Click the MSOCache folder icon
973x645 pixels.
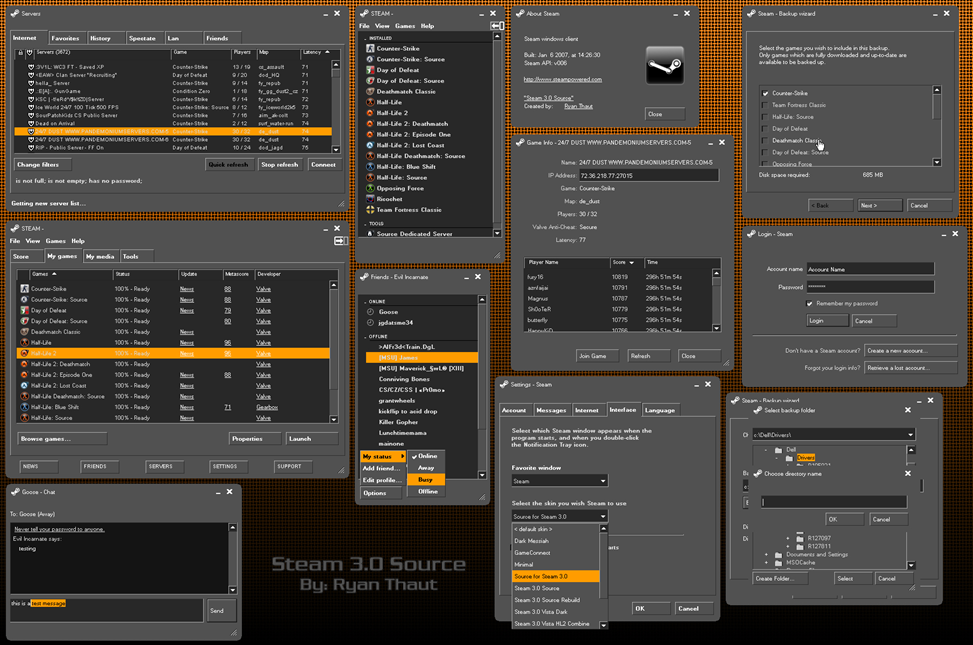[778, 563]
